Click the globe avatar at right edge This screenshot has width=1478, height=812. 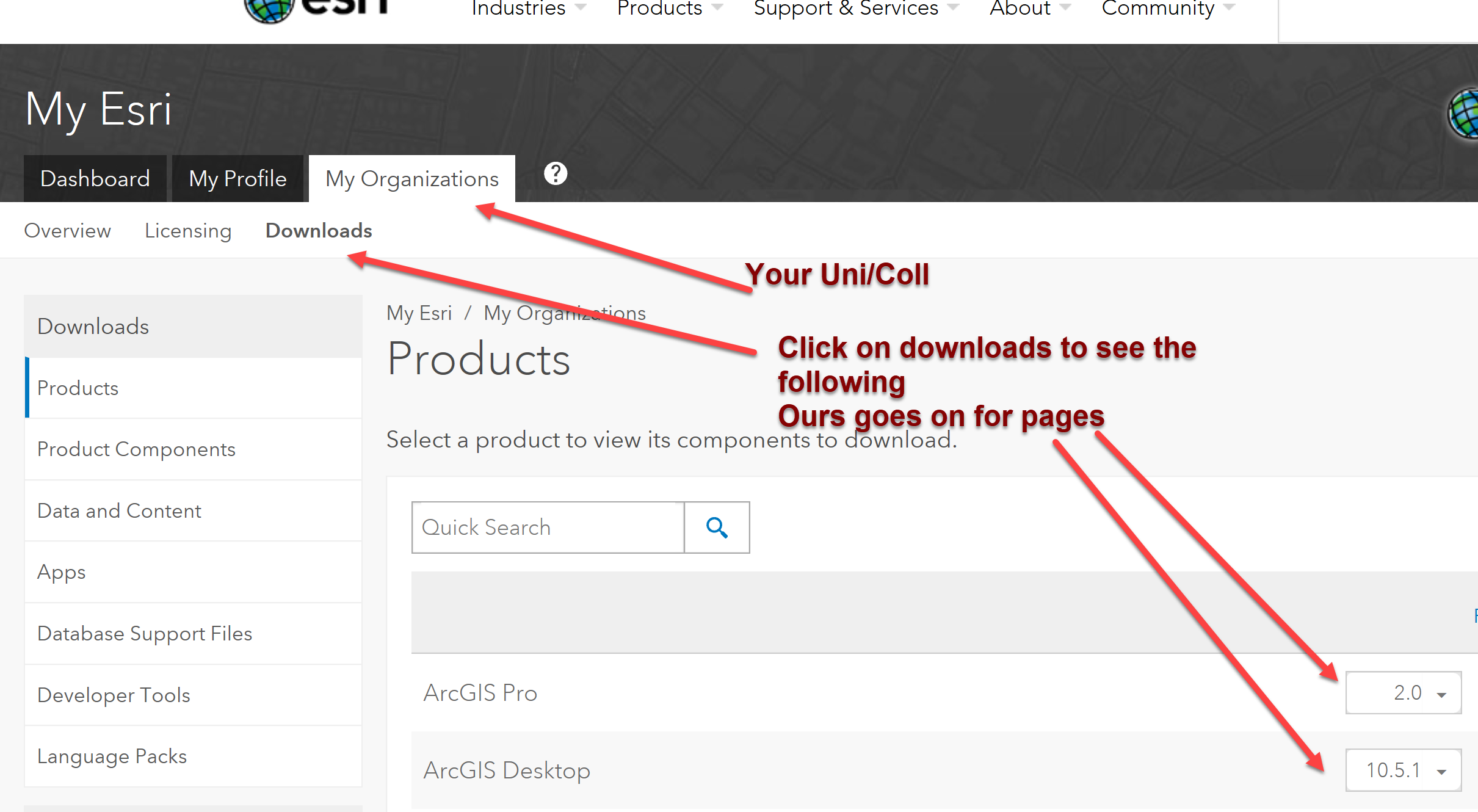[1465, 114]
